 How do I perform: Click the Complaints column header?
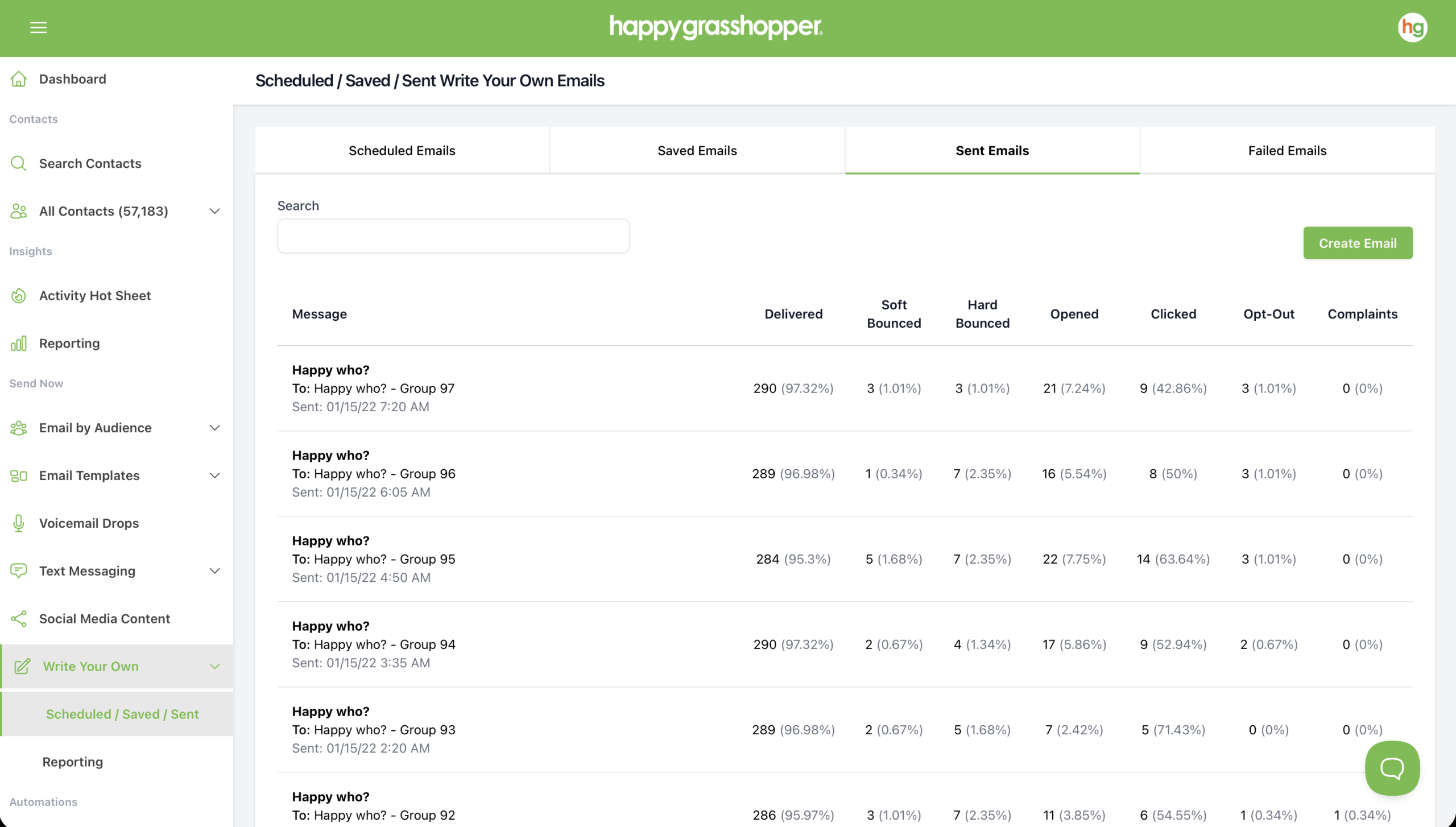pyautogui.click(x=1363, y=314)
